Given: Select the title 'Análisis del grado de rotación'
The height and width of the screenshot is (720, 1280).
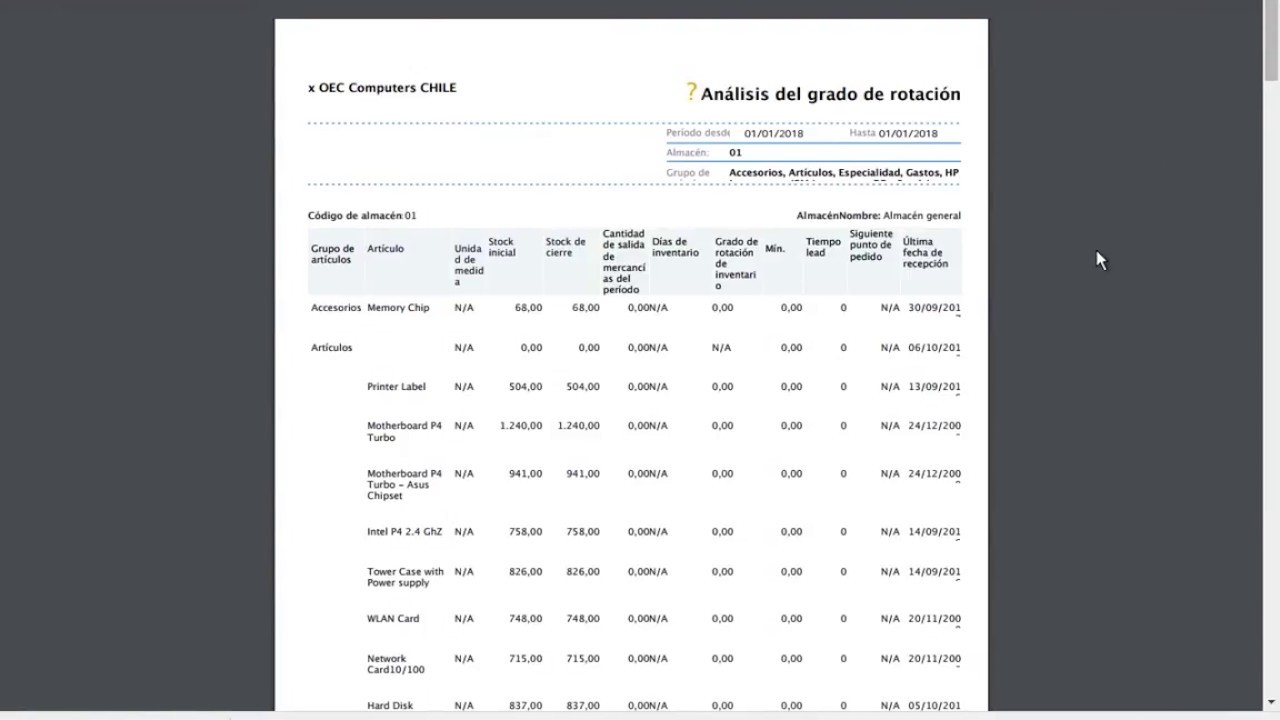Looking at the screenshot, I should pos(830,94).
